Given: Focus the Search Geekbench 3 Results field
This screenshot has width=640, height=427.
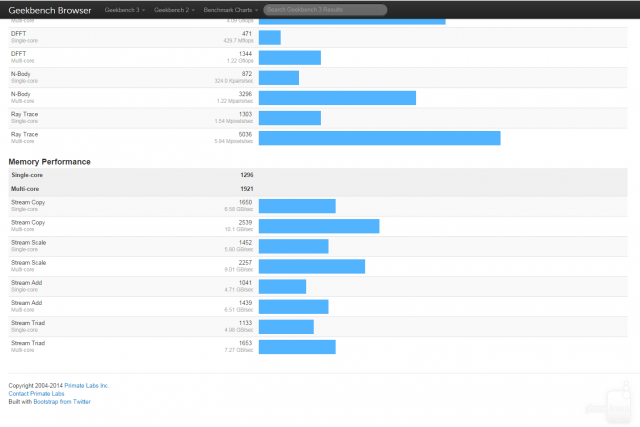Looking at the screenshot, I should (x=325, y=10).
